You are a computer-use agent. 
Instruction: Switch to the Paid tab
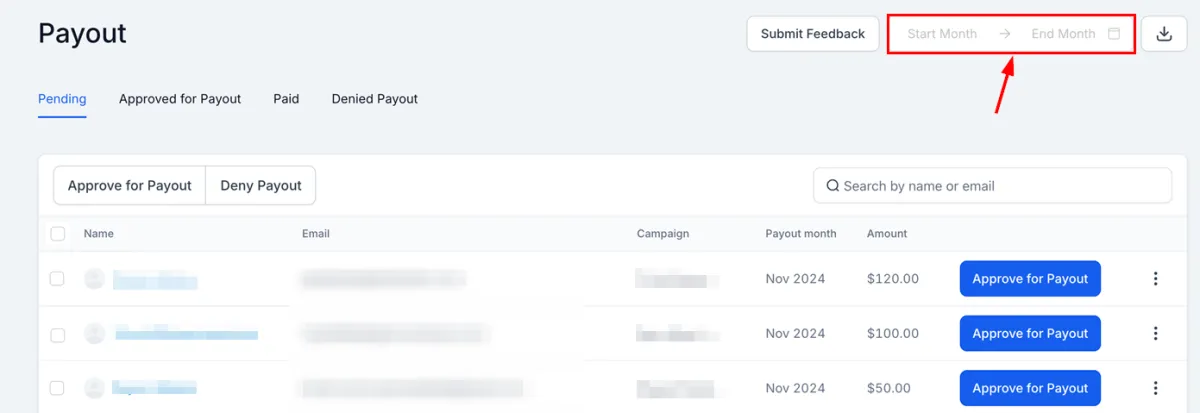(286, 99)
